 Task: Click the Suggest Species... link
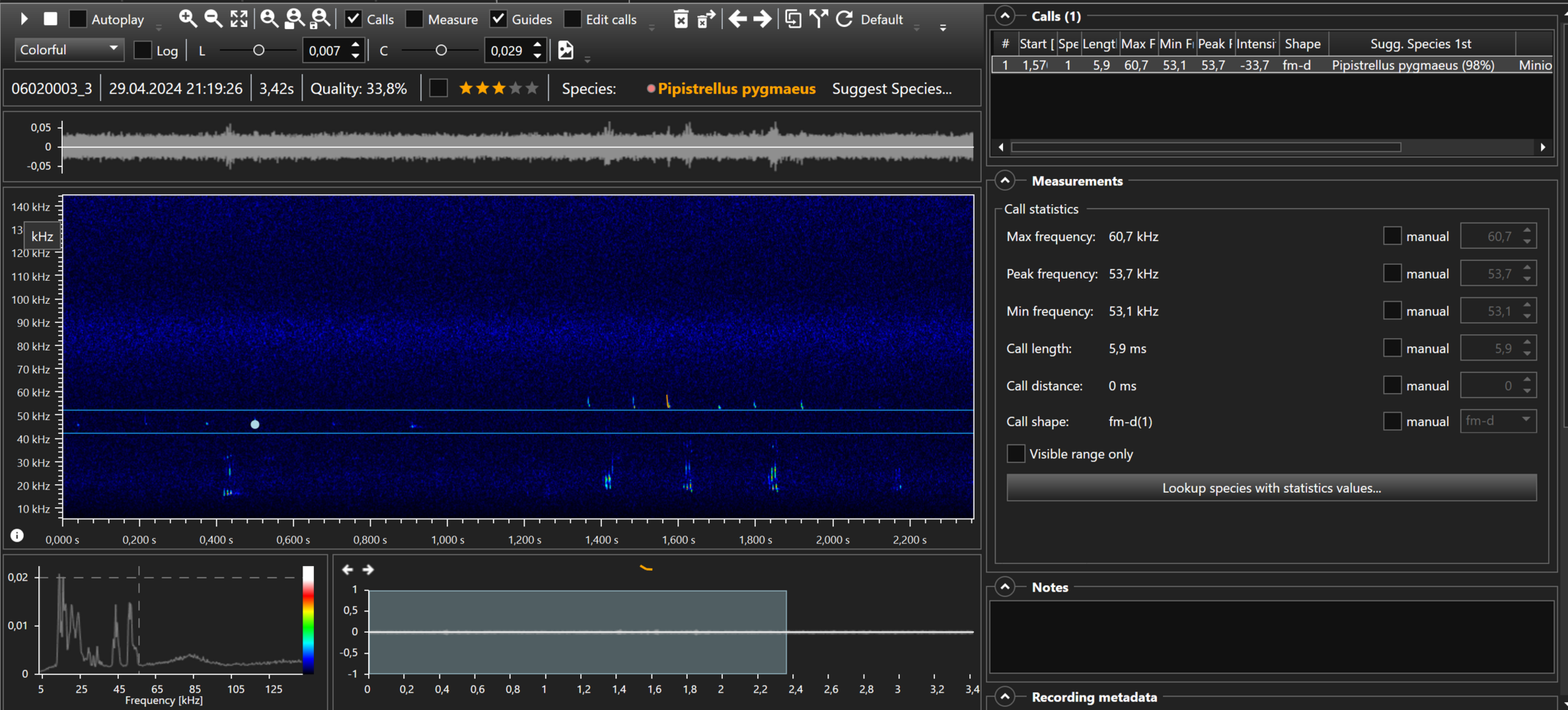(x=892, y=89)
